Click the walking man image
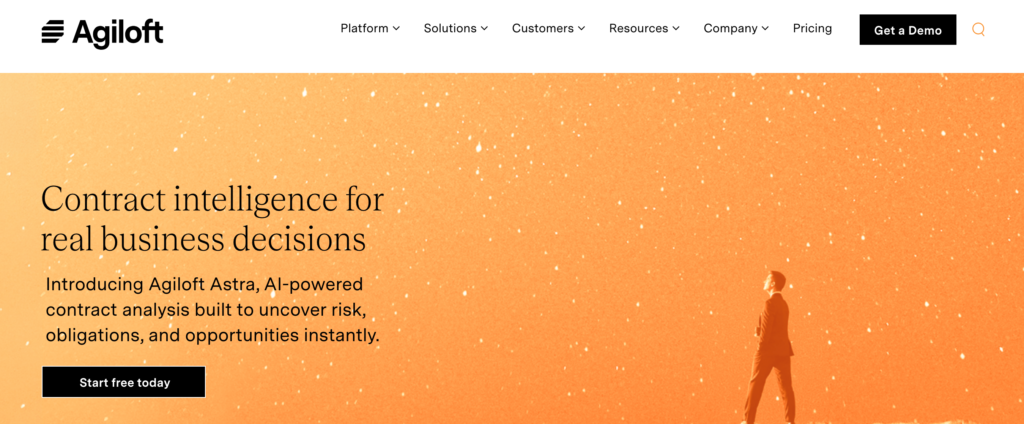 769,347
